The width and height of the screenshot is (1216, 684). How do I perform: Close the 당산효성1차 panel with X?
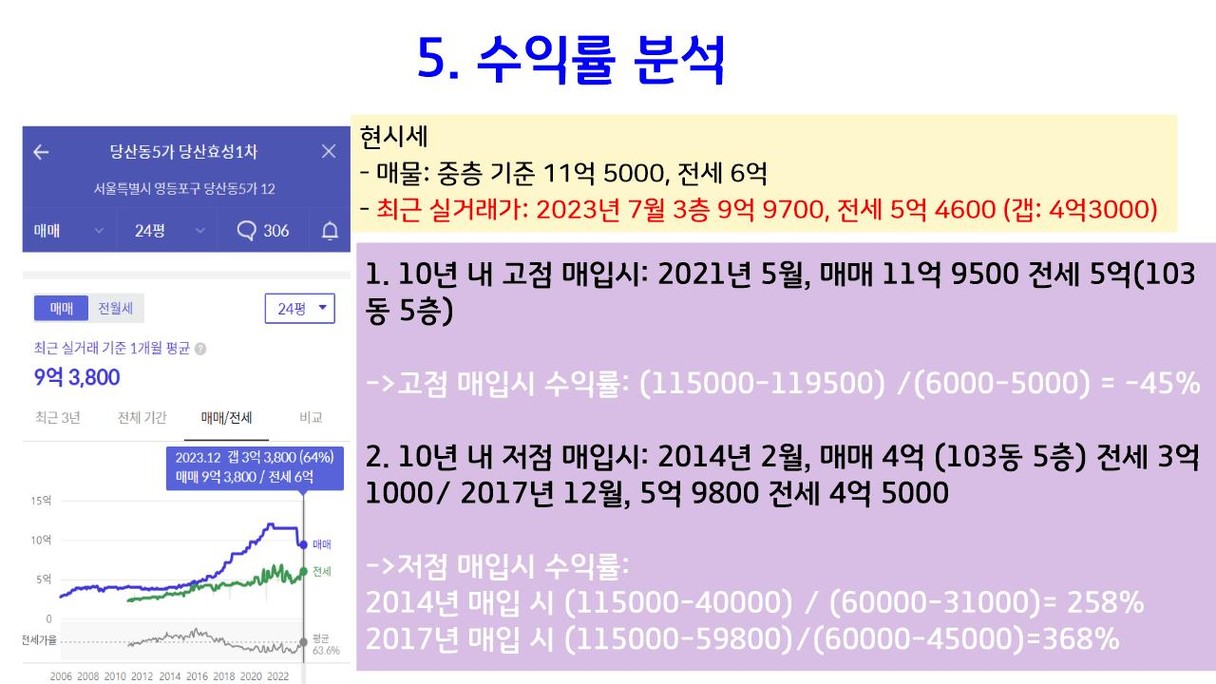[x=329, y=152]
